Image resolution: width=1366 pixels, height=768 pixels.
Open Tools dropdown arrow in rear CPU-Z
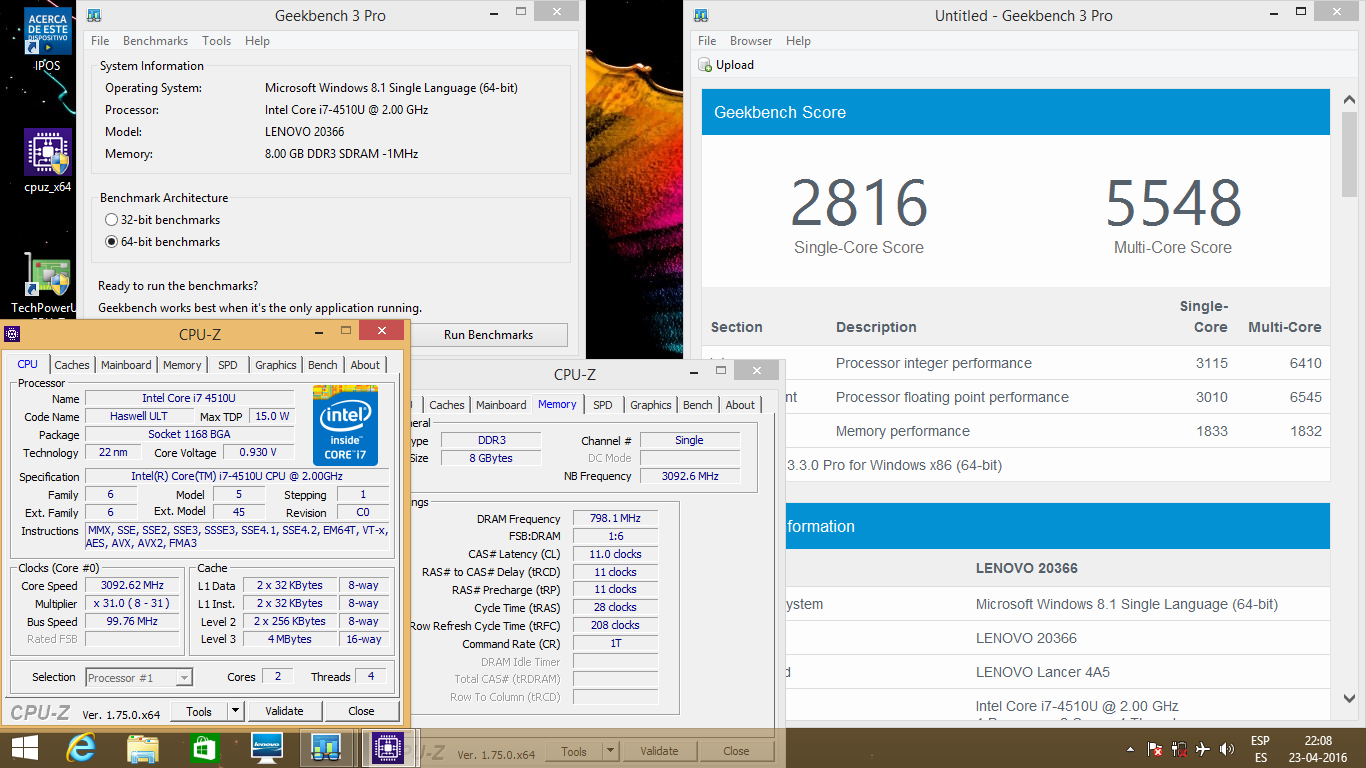(611, 751)
